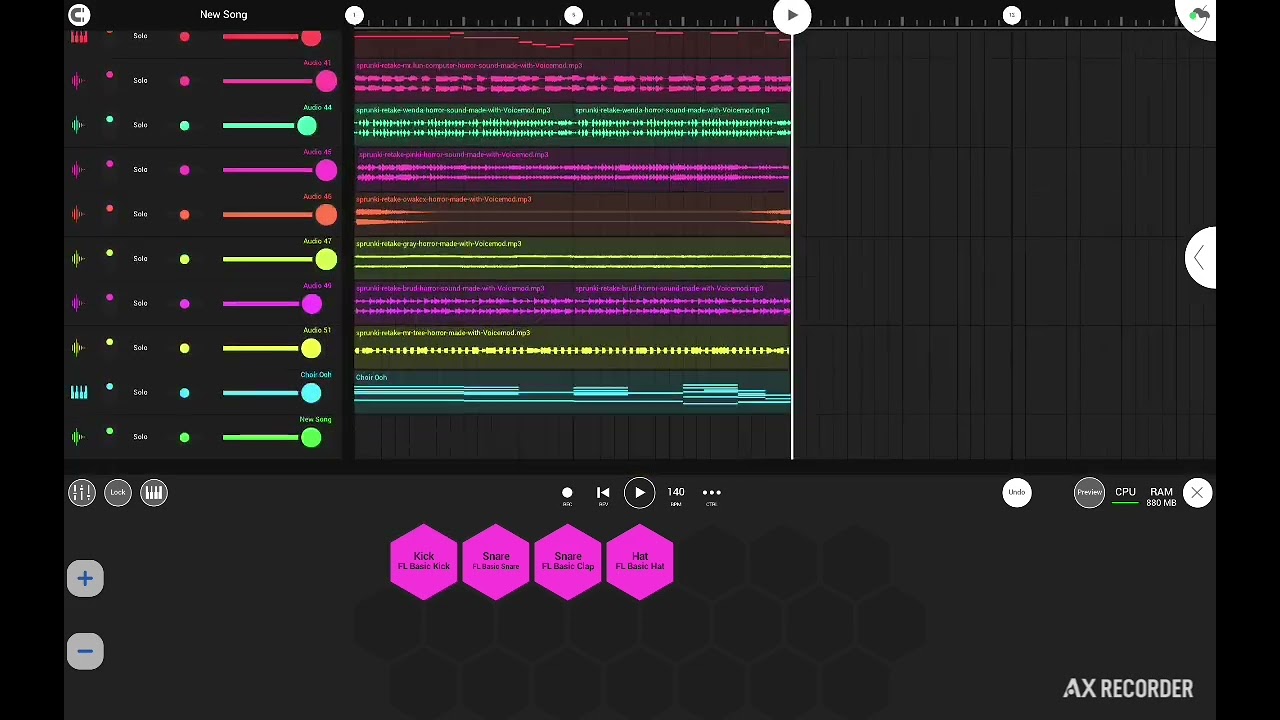Tap the Audio 46 waveform track icon
The height and width of the screenshot is (720, 1280).
coord(79,214)
